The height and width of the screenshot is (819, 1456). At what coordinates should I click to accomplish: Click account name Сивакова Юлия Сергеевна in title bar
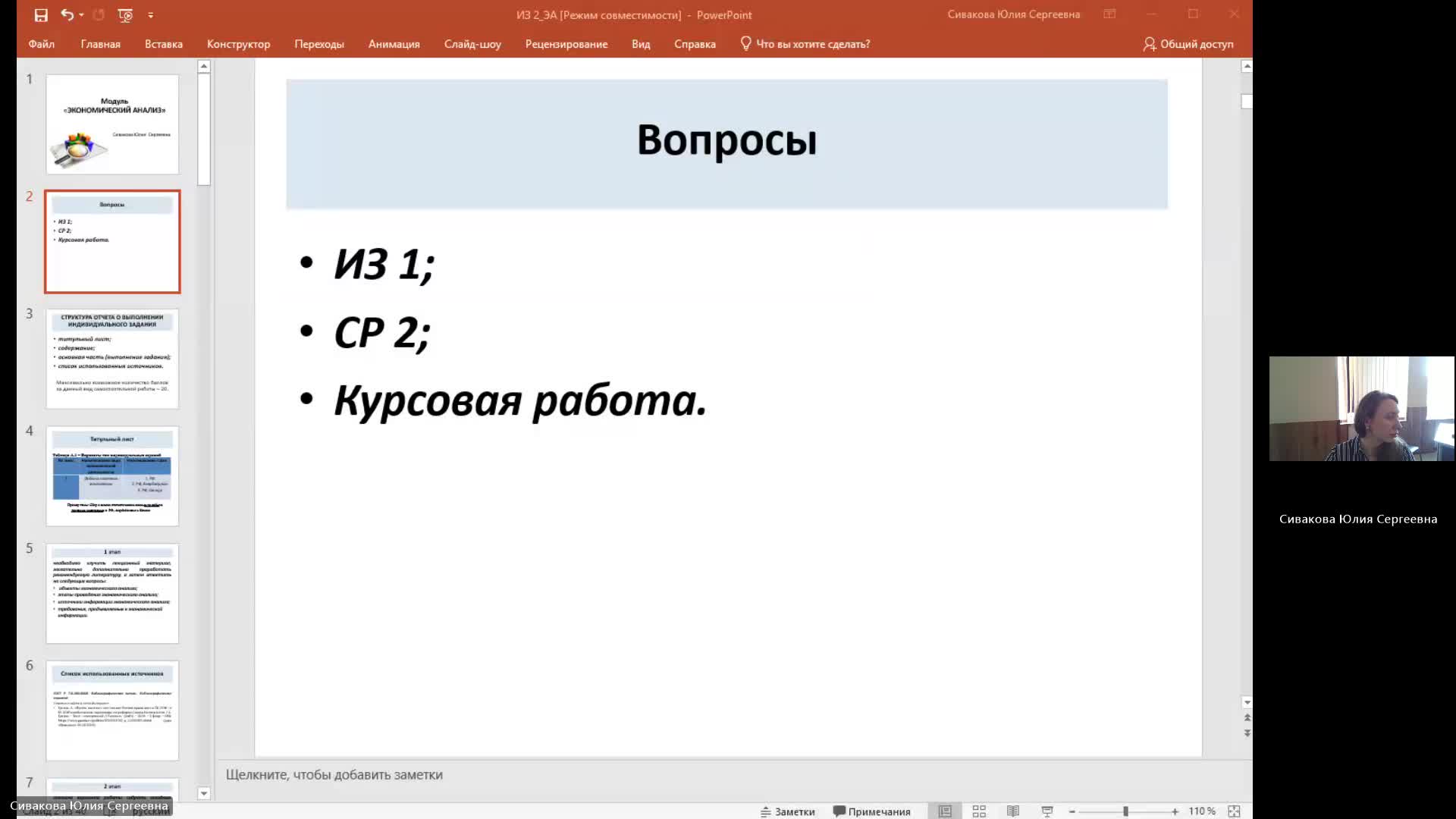click(1013, 14)
